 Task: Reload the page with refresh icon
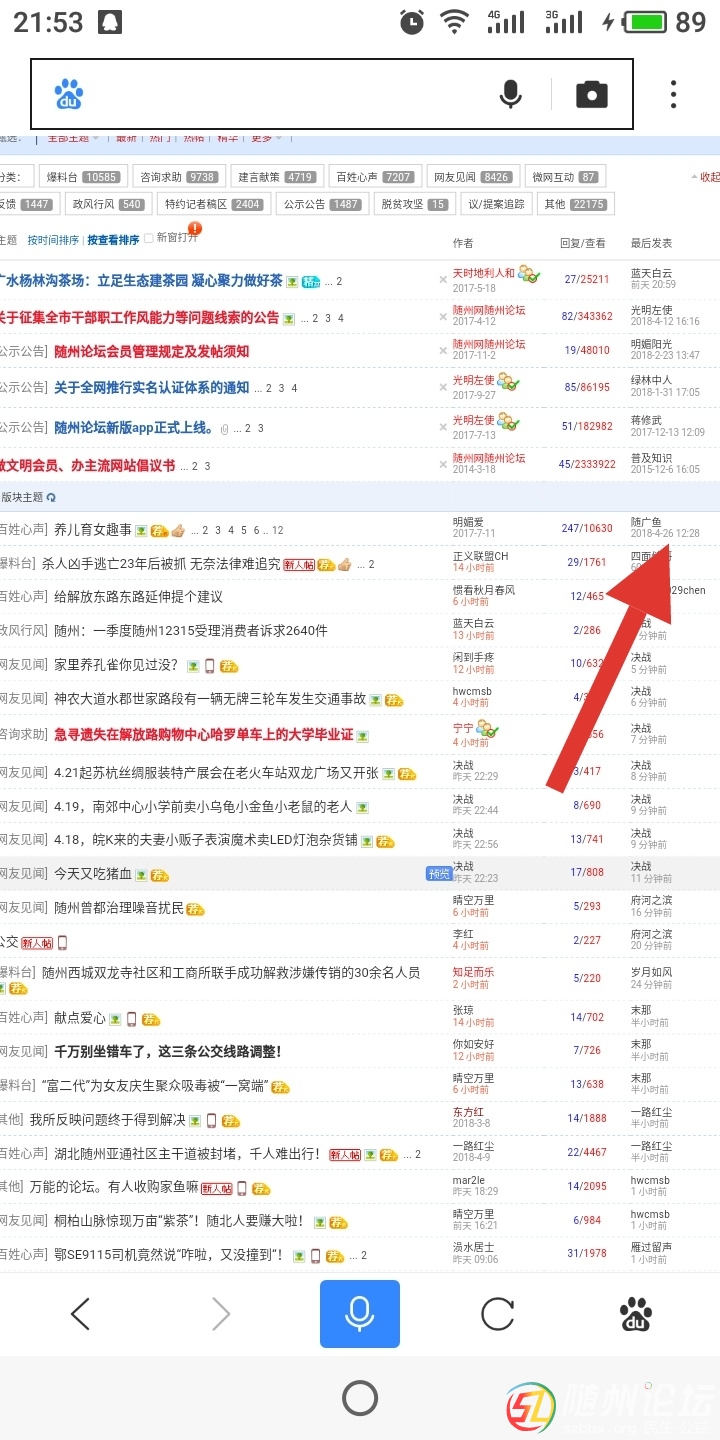pyautogui.click(x=497, y=1314)
